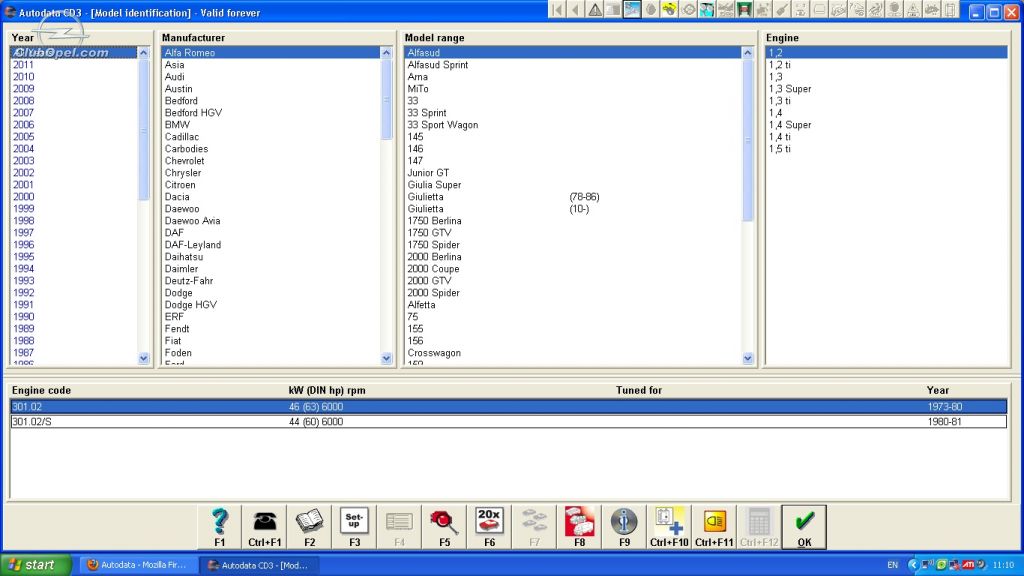Click the EN language indicator in tray
Screen dimensions: 1024x576
893,565
